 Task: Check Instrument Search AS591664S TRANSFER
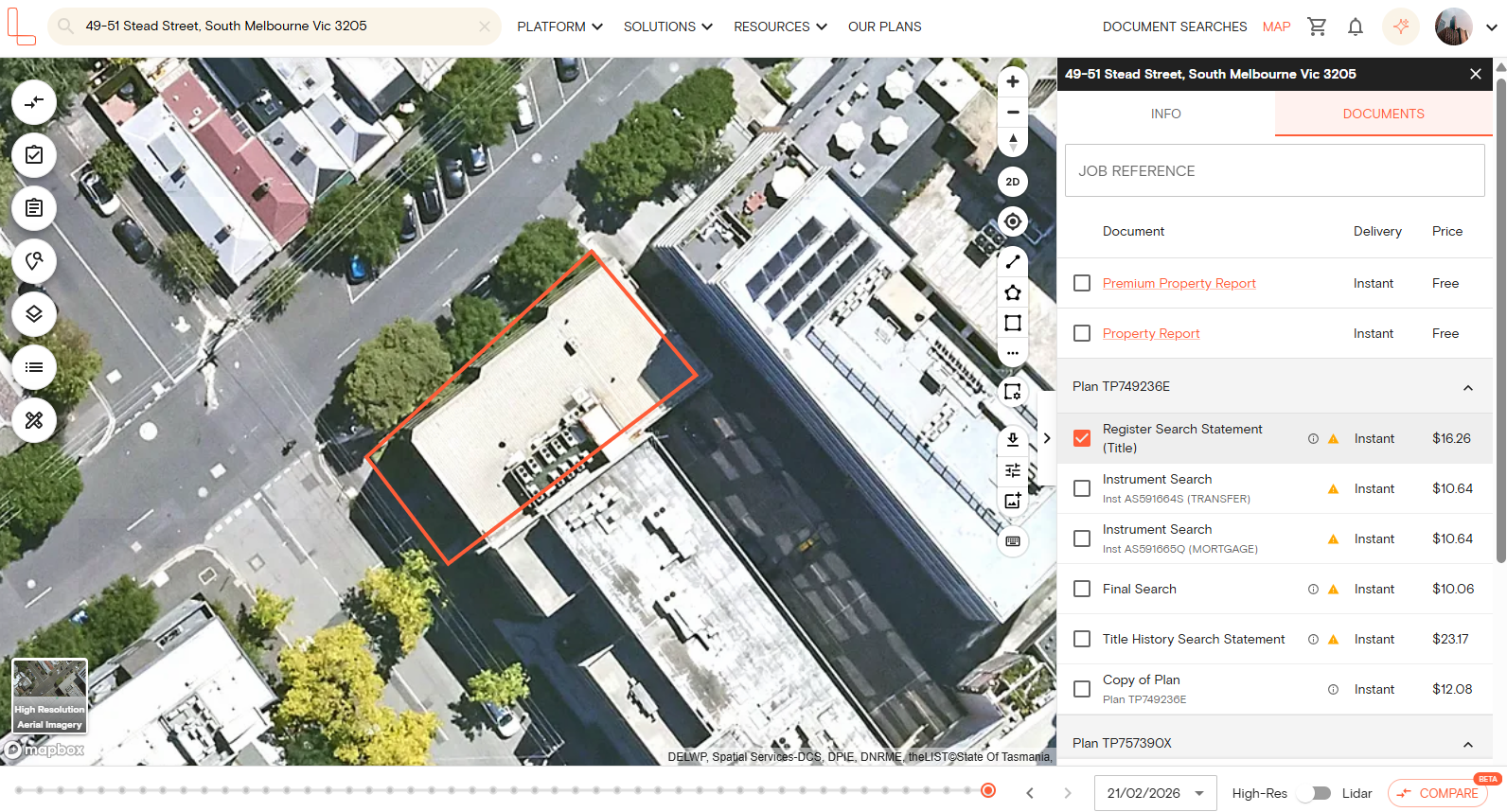pyautogui.click(x=1082, y=488)
